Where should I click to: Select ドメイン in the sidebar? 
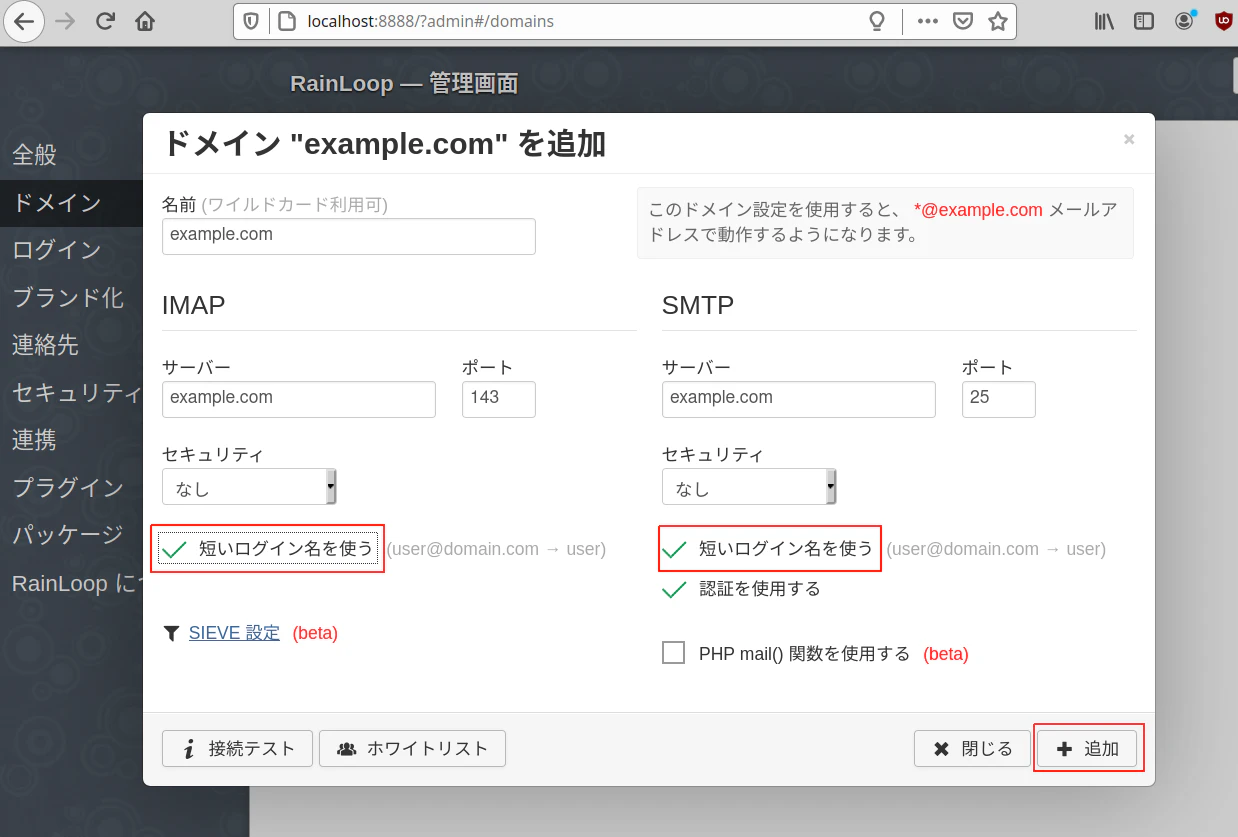point(71,203)
